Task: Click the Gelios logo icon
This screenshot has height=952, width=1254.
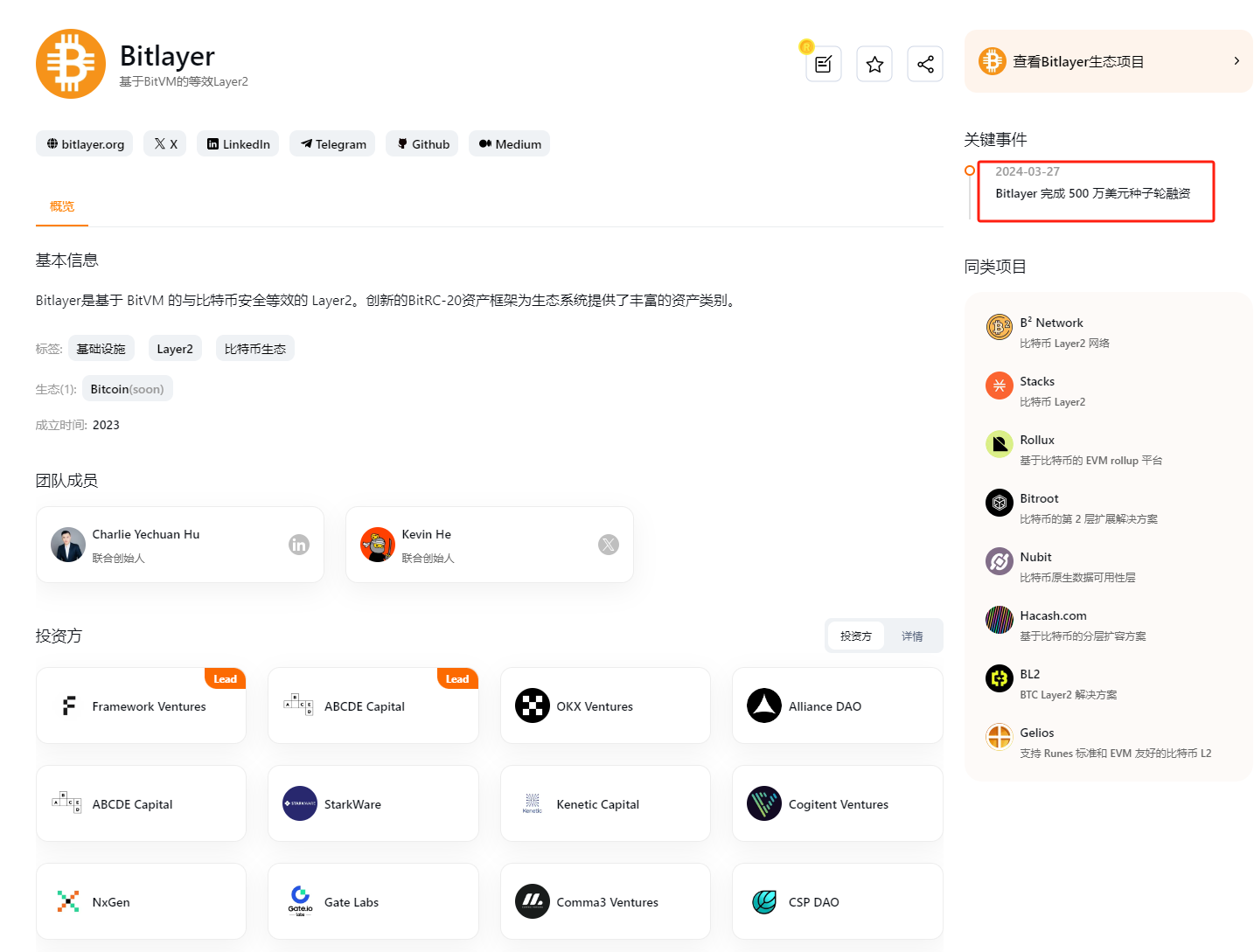Action: point(1000,737)
